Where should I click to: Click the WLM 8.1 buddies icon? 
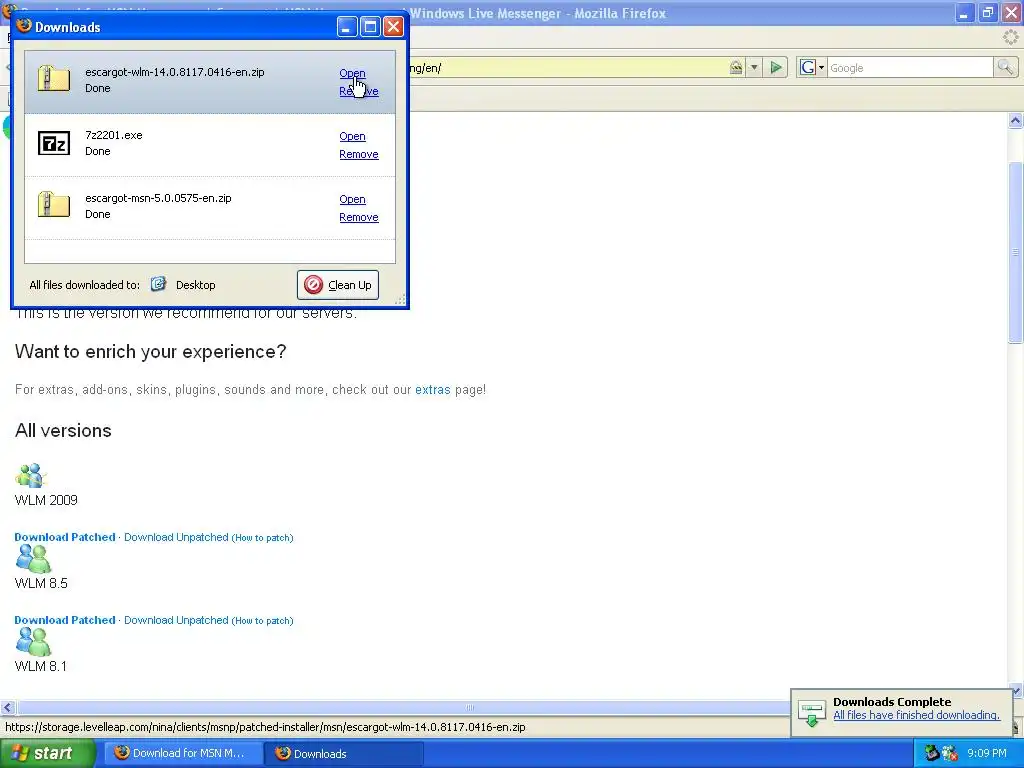point(33,642)
